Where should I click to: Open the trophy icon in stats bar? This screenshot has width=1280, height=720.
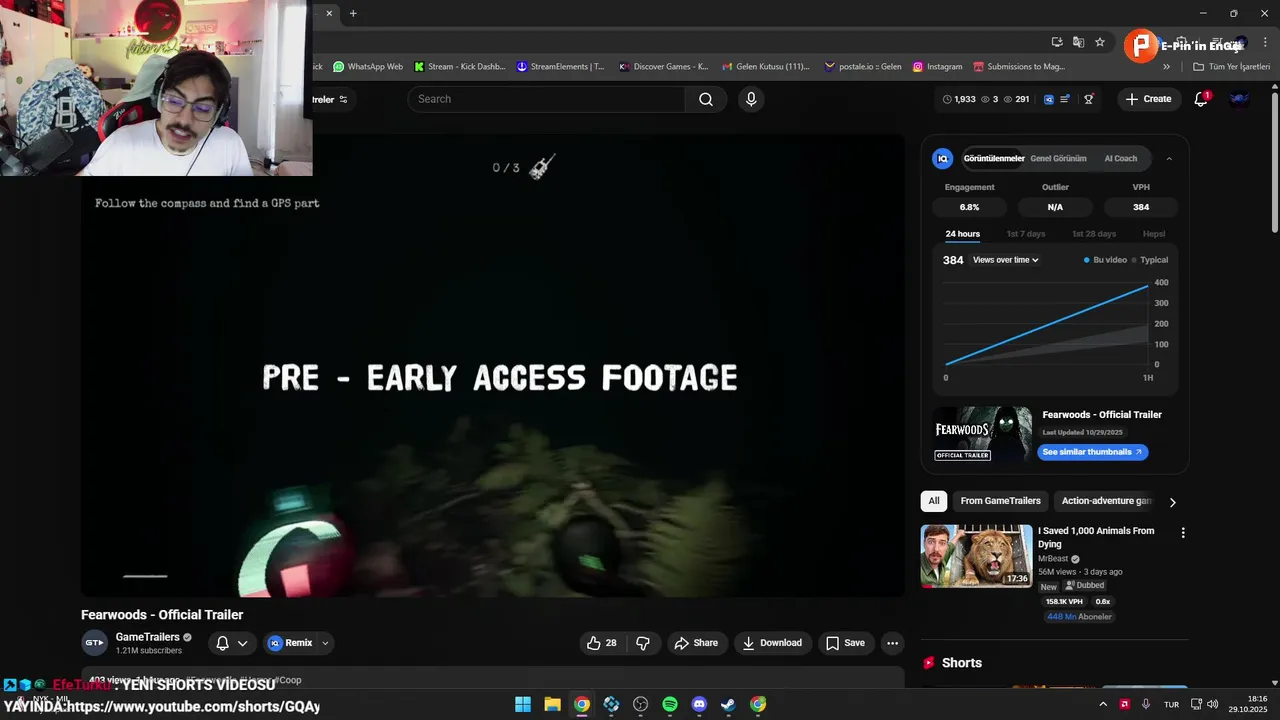click(1089, 99)
